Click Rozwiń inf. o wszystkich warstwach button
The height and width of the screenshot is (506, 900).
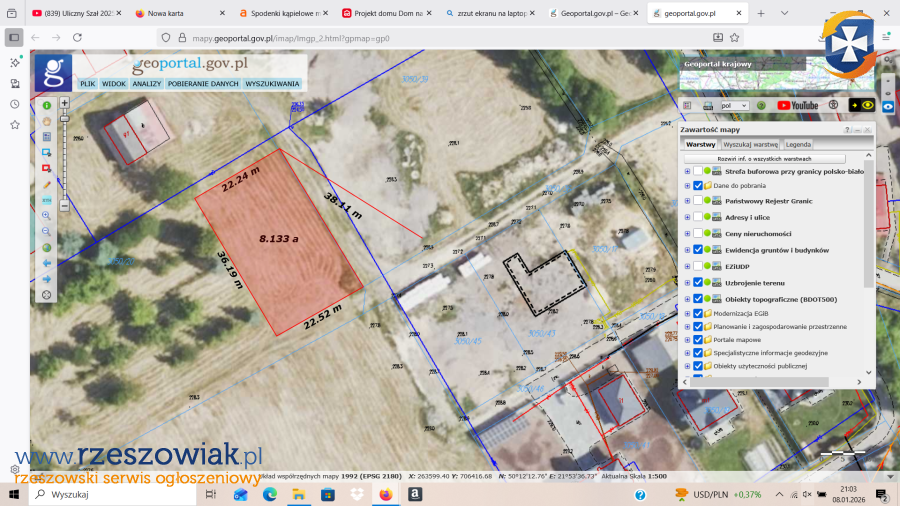[764, 159]
